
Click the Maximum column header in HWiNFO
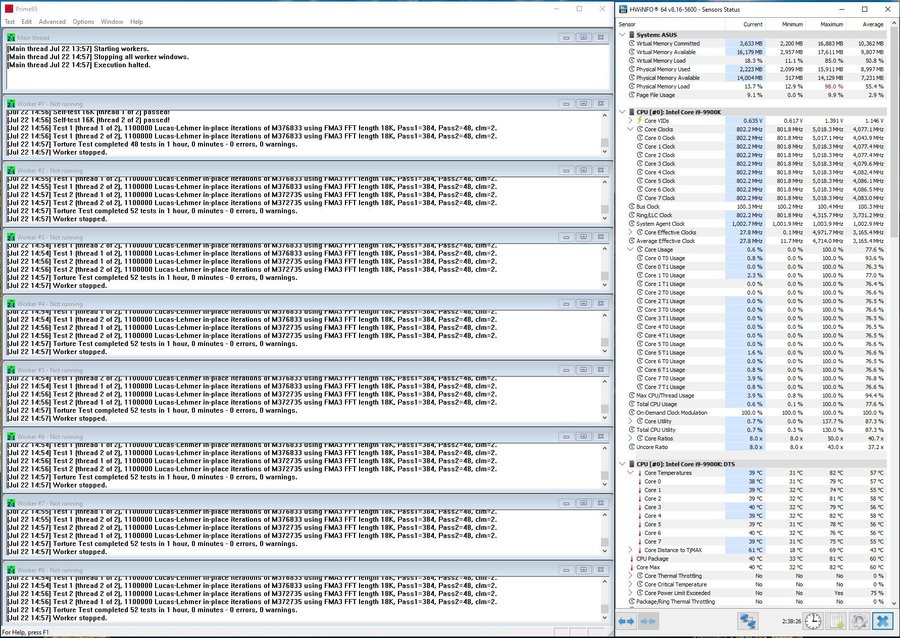825,24
